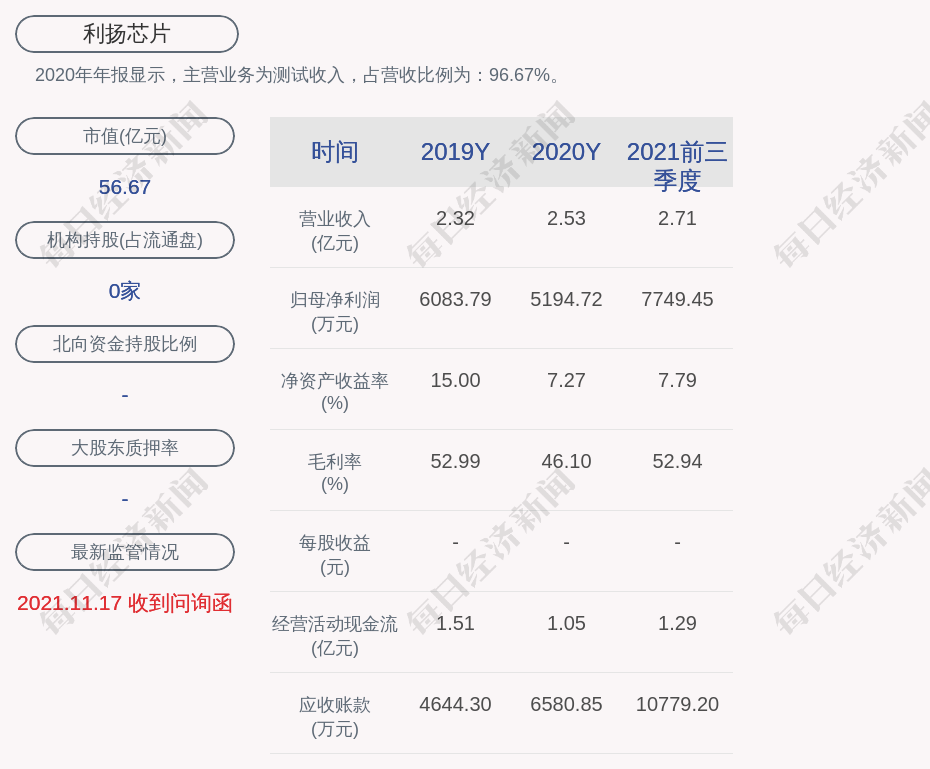This screenshot has width=930, height=769.
Task: Click the ROE value 7.79
Action: [x=677, y=380]
